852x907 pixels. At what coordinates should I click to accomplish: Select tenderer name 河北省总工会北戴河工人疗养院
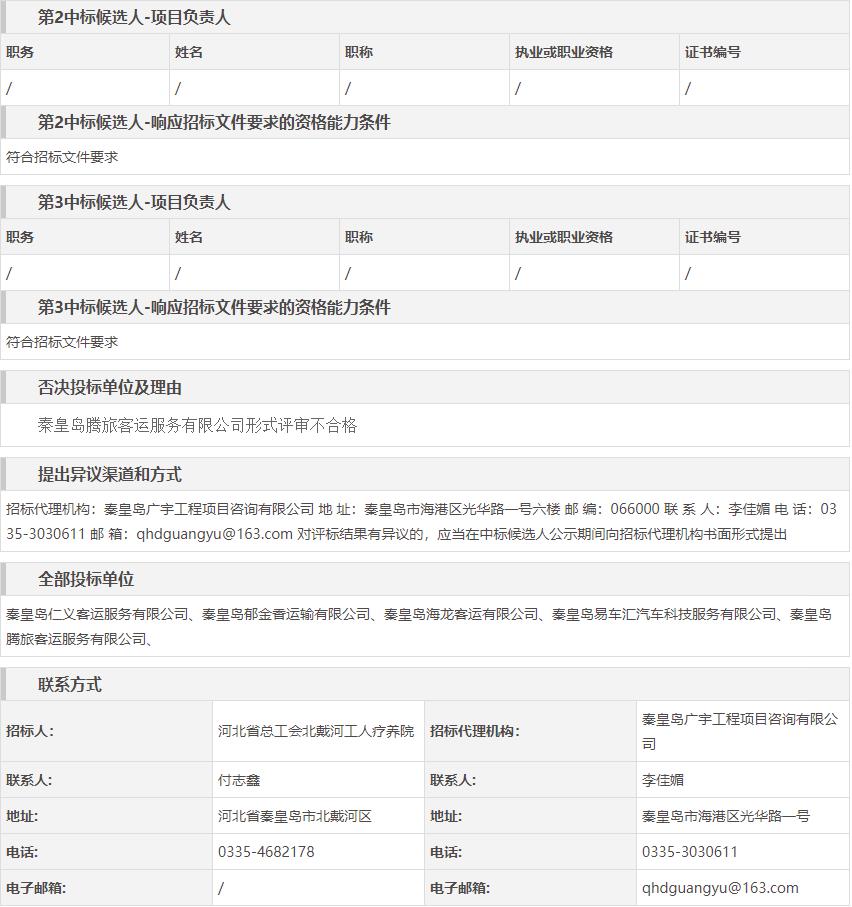click(x=316, y=731)
